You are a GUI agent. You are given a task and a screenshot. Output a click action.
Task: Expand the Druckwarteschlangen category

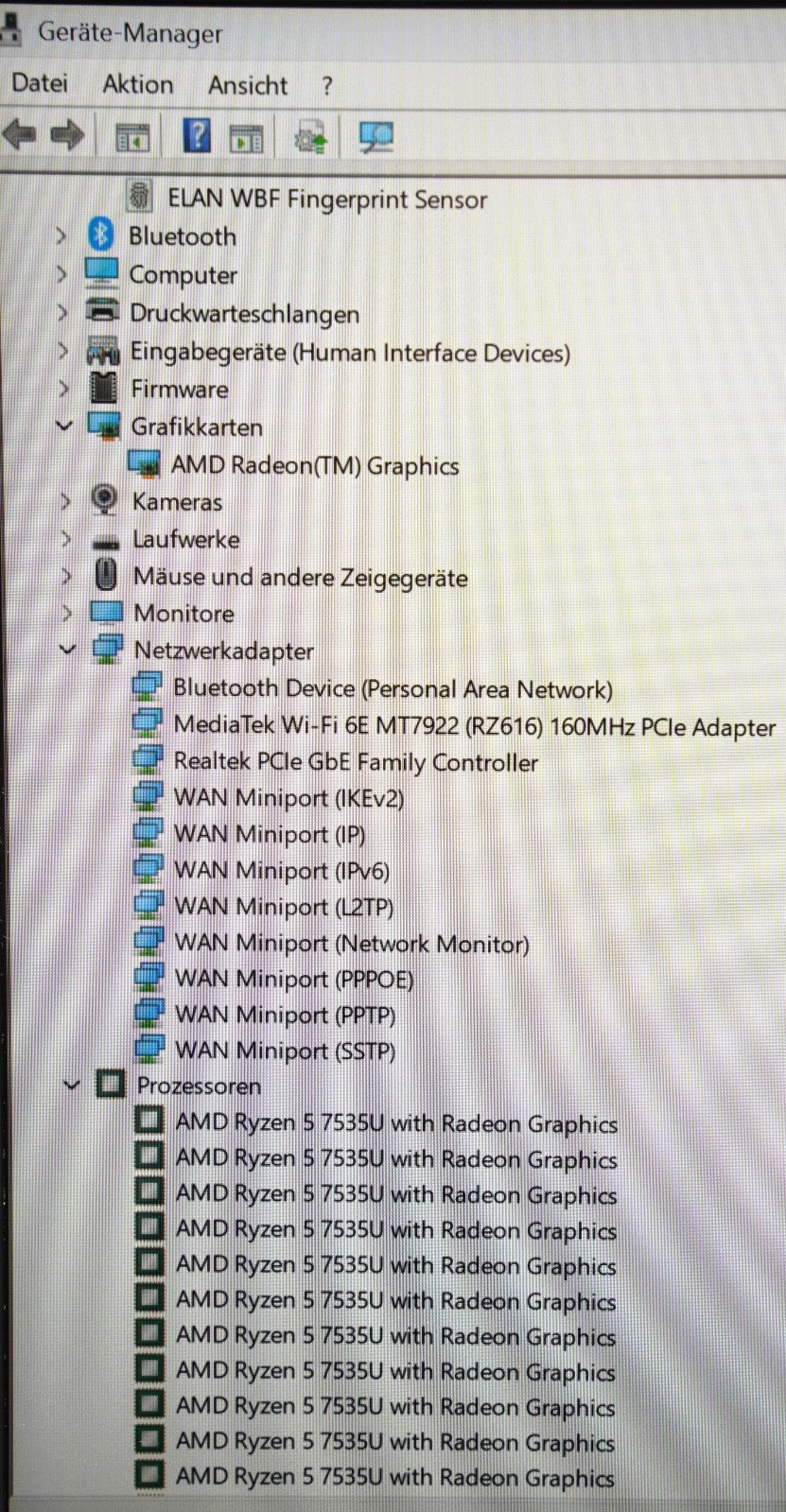click(62, 311)
